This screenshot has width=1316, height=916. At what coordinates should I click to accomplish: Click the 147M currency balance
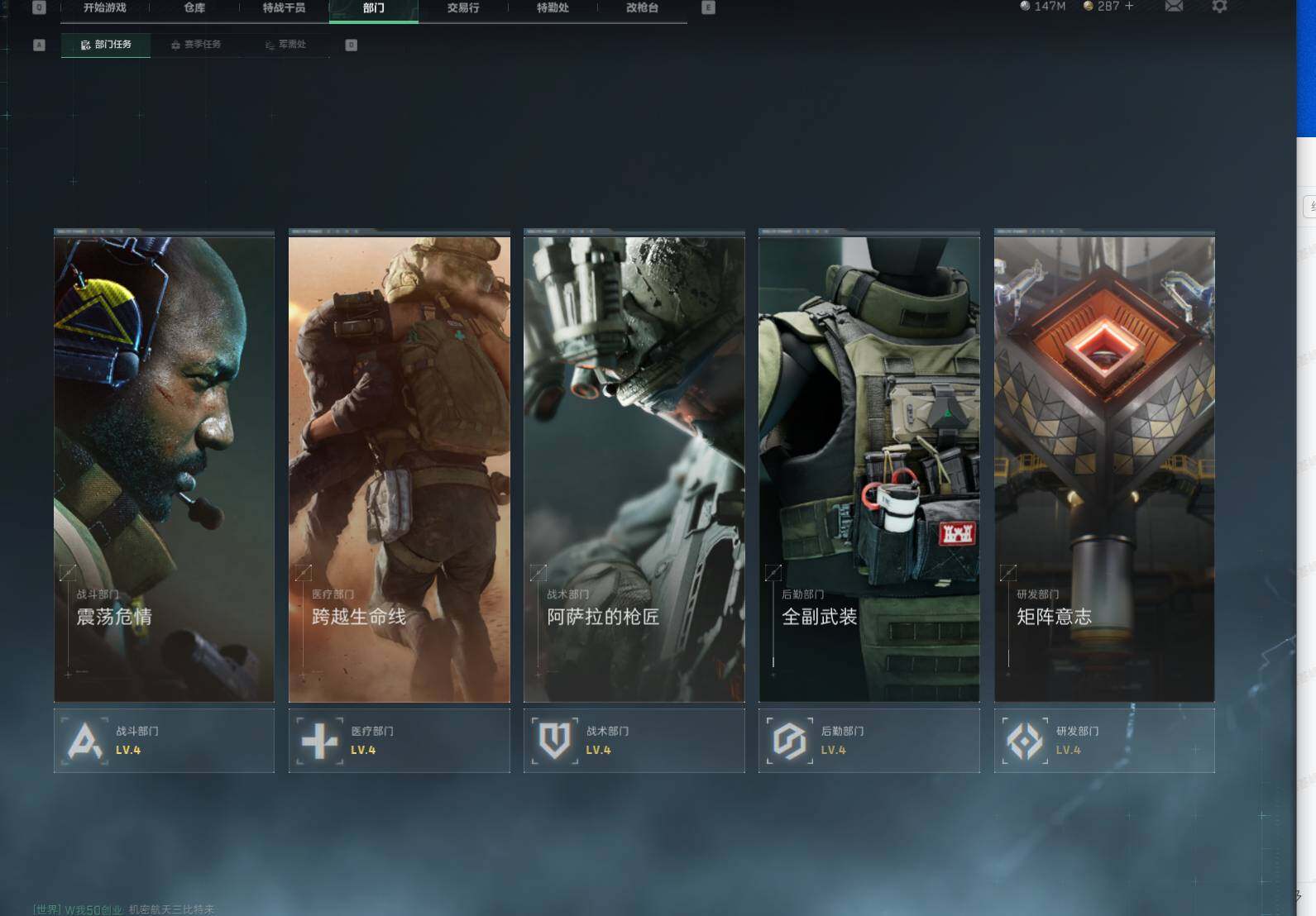click(x=1050, y=6)
